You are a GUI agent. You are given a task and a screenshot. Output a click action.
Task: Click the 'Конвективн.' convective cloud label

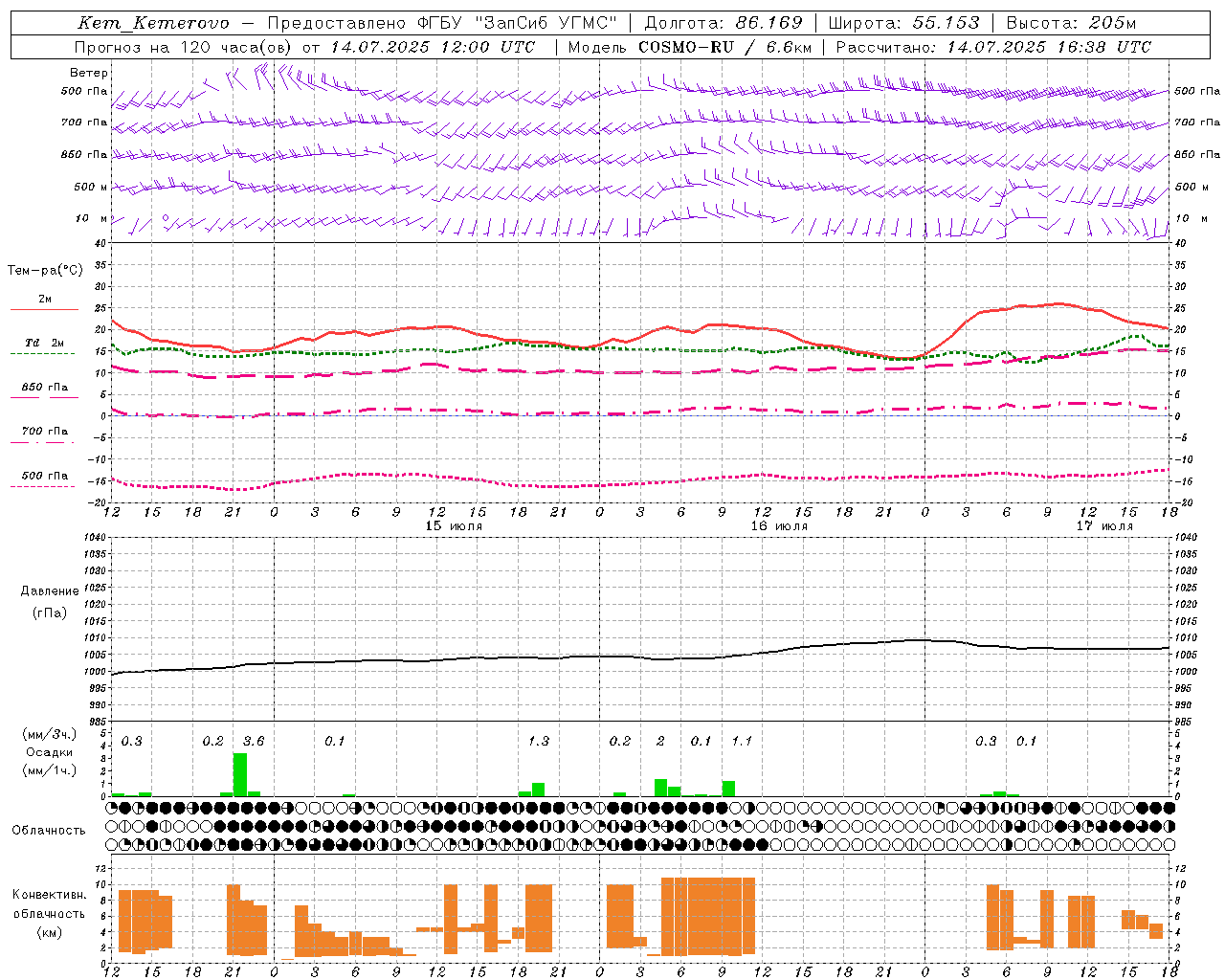pos(49,894)
